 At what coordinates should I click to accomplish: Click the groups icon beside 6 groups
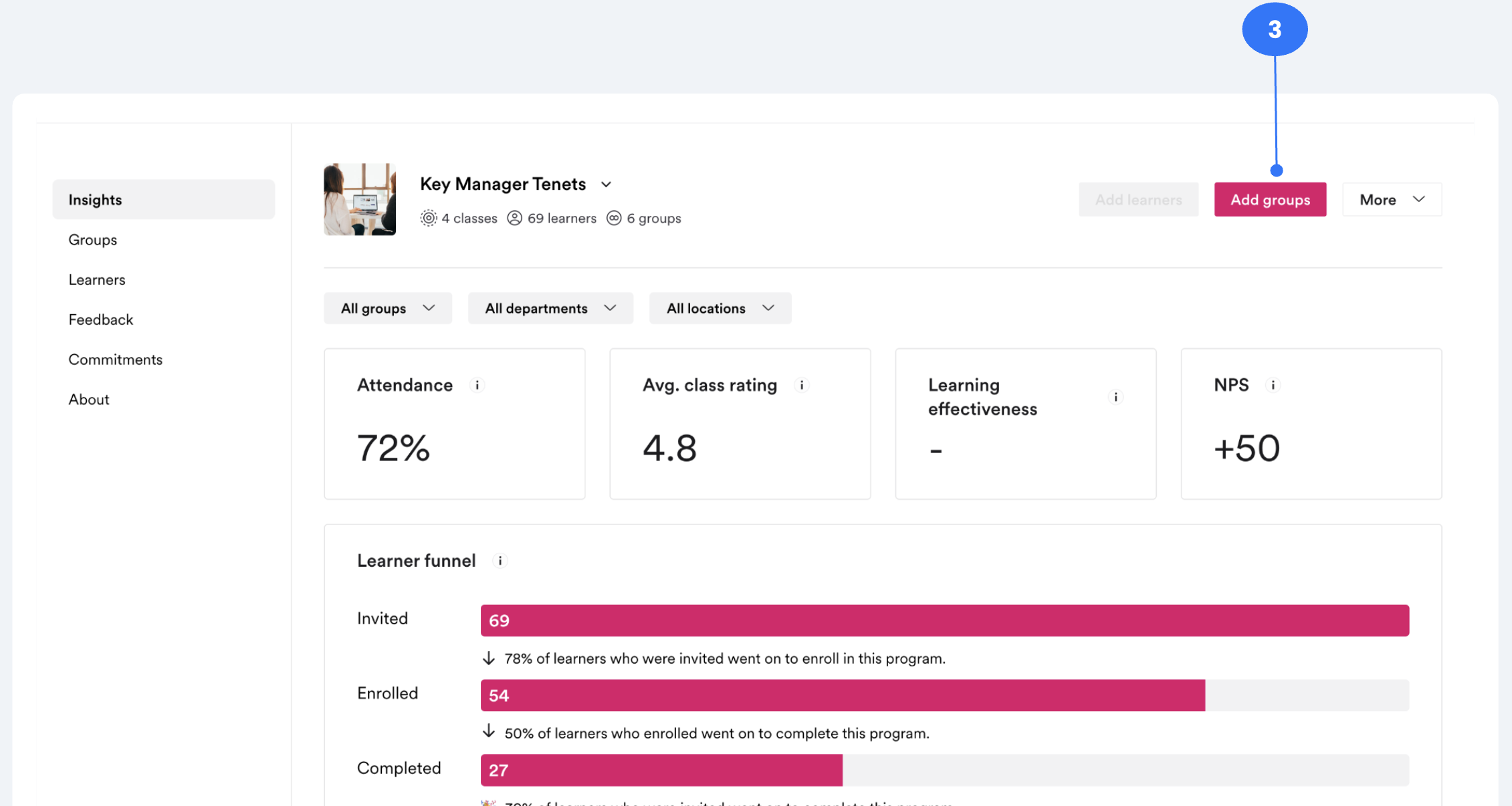614,218
